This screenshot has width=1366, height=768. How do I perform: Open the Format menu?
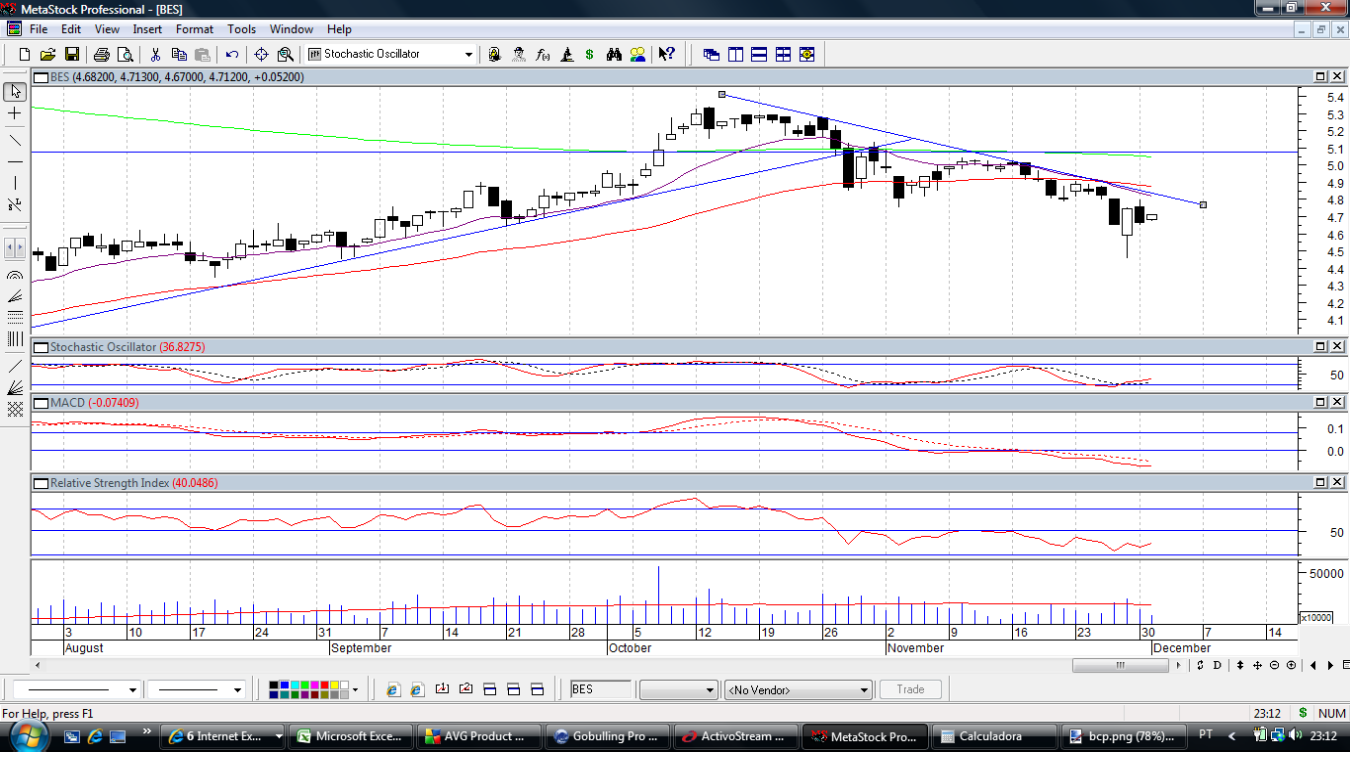click(x=194, y=29)
